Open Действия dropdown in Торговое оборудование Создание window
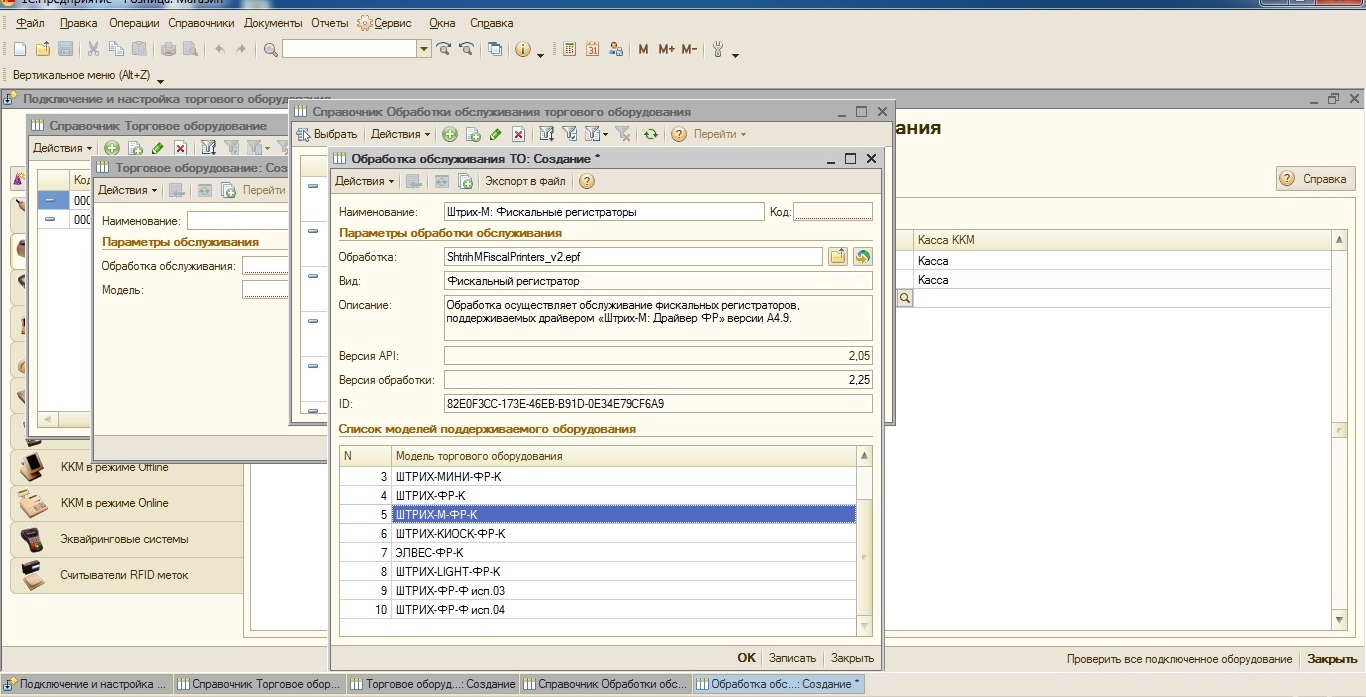 [x=127, y=190]
